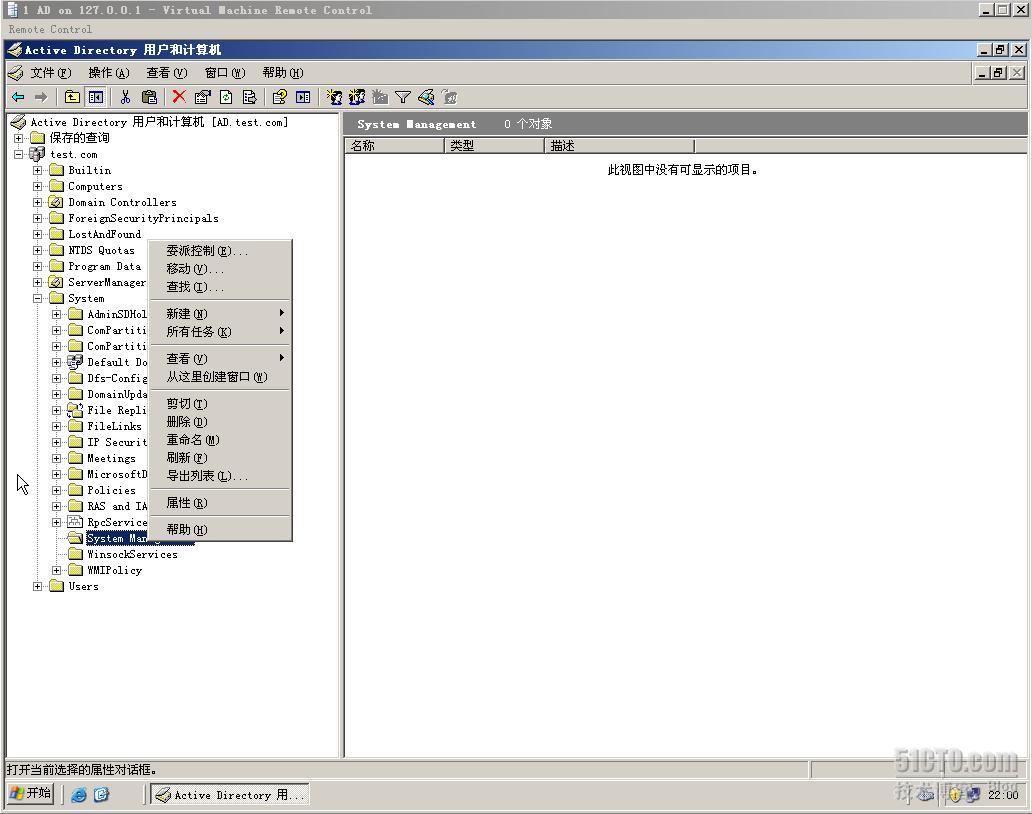The image size is (1032, 814).
Task: Choose 删除(D) in context menu
Action: 220,421
